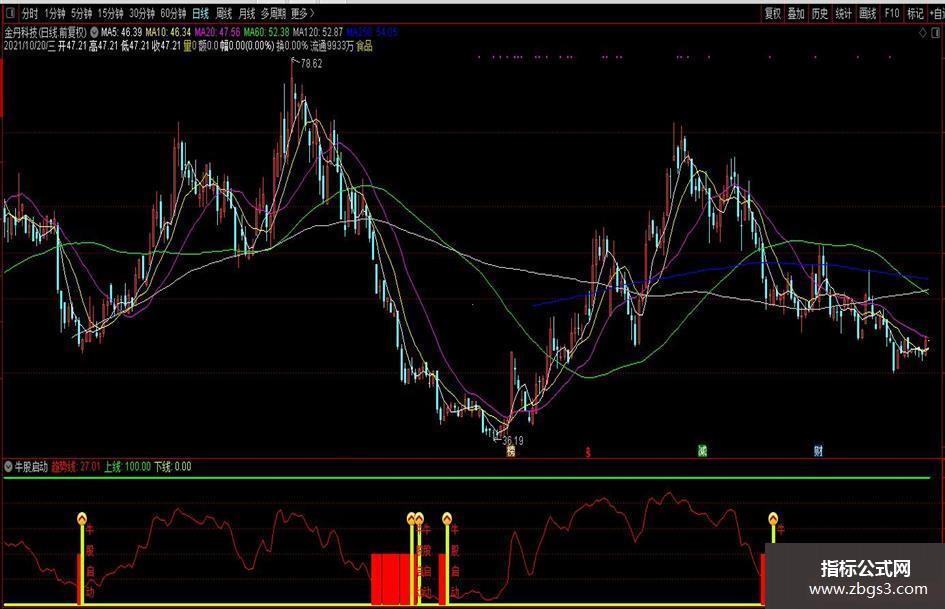Click the panel icon left of 分时
945x609 pixels.
click(x=9, y=14)
